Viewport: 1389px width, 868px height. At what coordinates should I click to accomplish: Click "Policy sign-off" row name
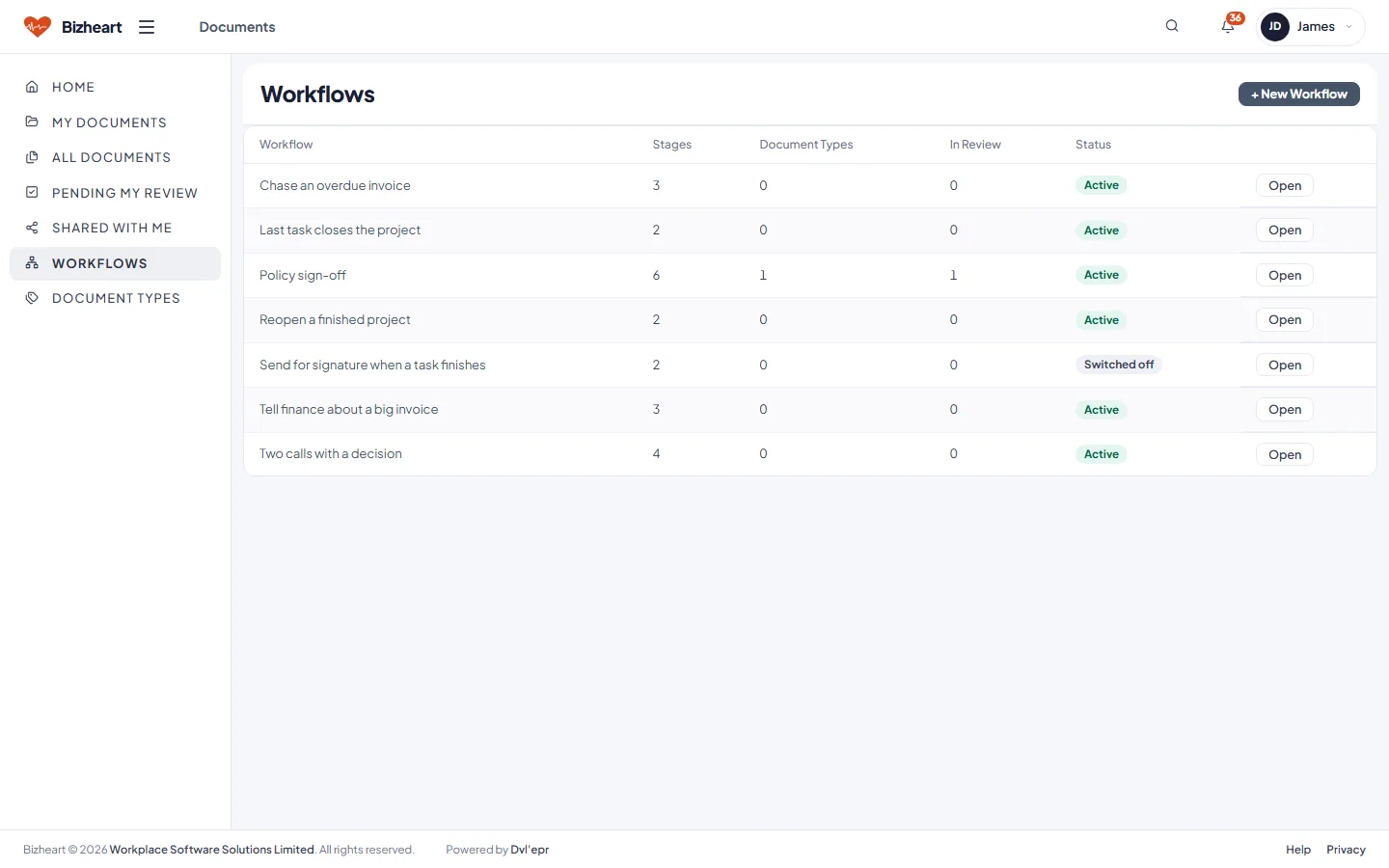pos(302,275)
